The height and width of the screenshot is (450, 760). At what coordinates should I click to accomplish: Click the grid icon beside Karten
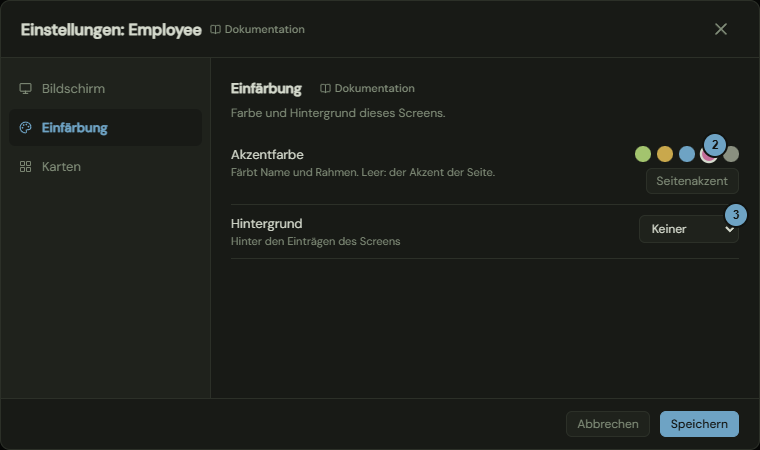(x=25, y=167)
